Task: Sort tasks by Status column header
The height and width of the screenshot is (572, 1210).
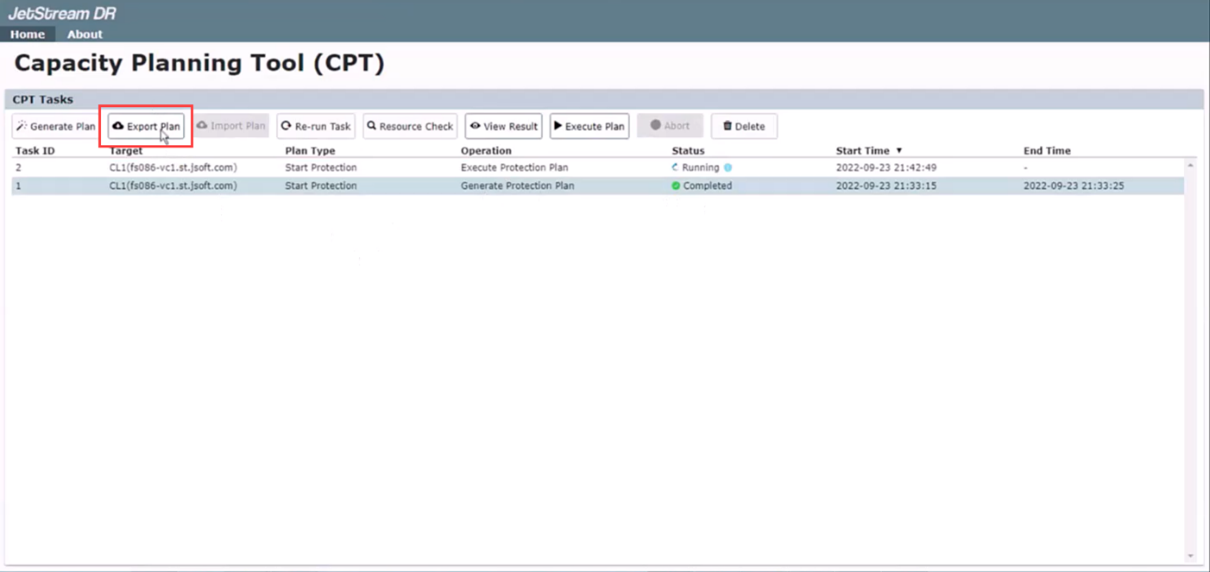Action: (688, 151)
